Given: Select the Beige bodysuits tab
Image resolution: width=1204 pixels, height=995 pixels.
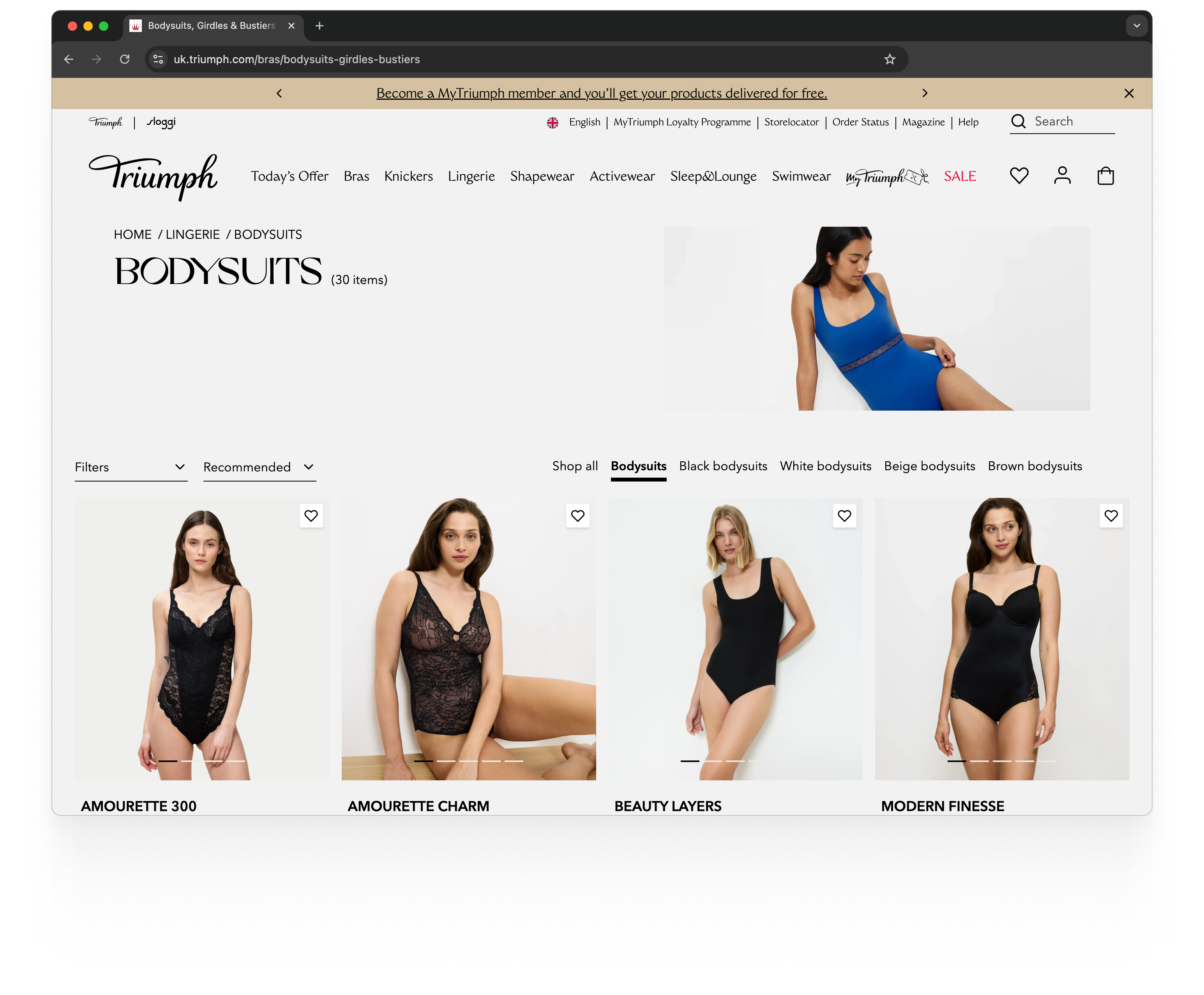Looking at the screenshot, I should [929, 467].
